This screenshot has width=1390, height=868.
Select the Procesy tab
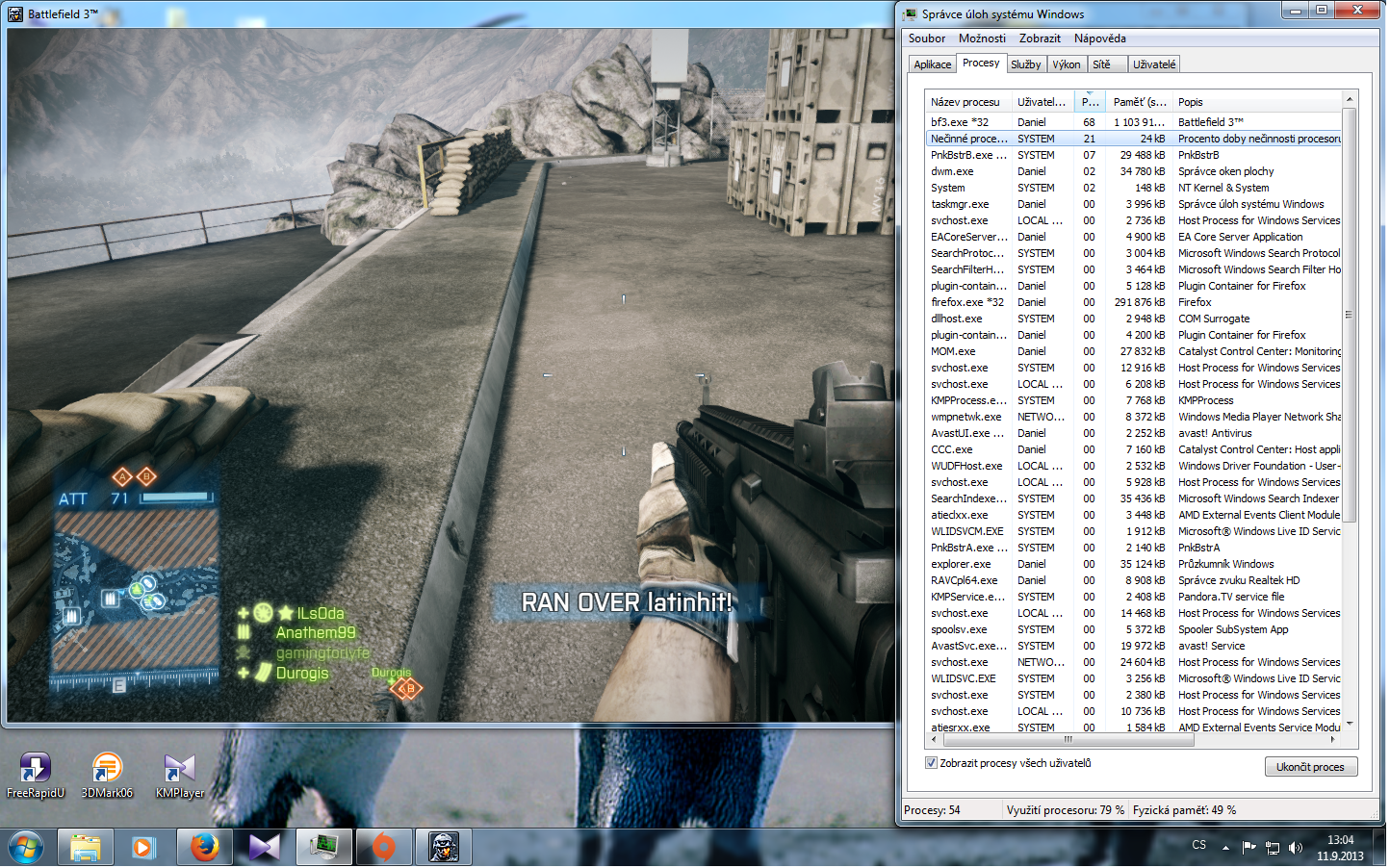981,64
